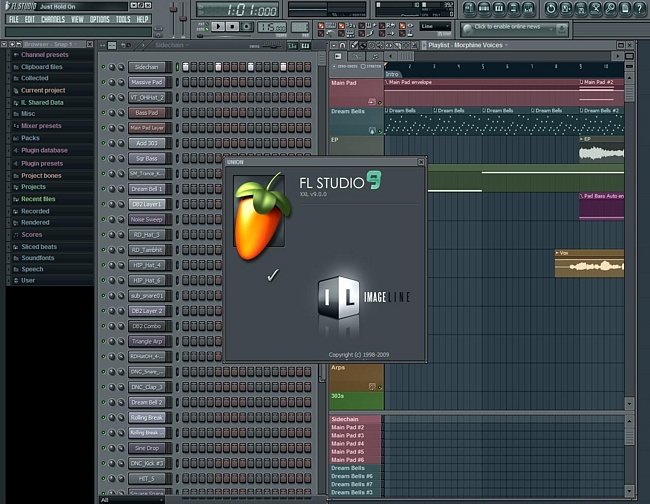Select the playlist paint brush tool
The height and width of the screenshot is (504, 650).
pyautogui.click(x=363, y=45)
